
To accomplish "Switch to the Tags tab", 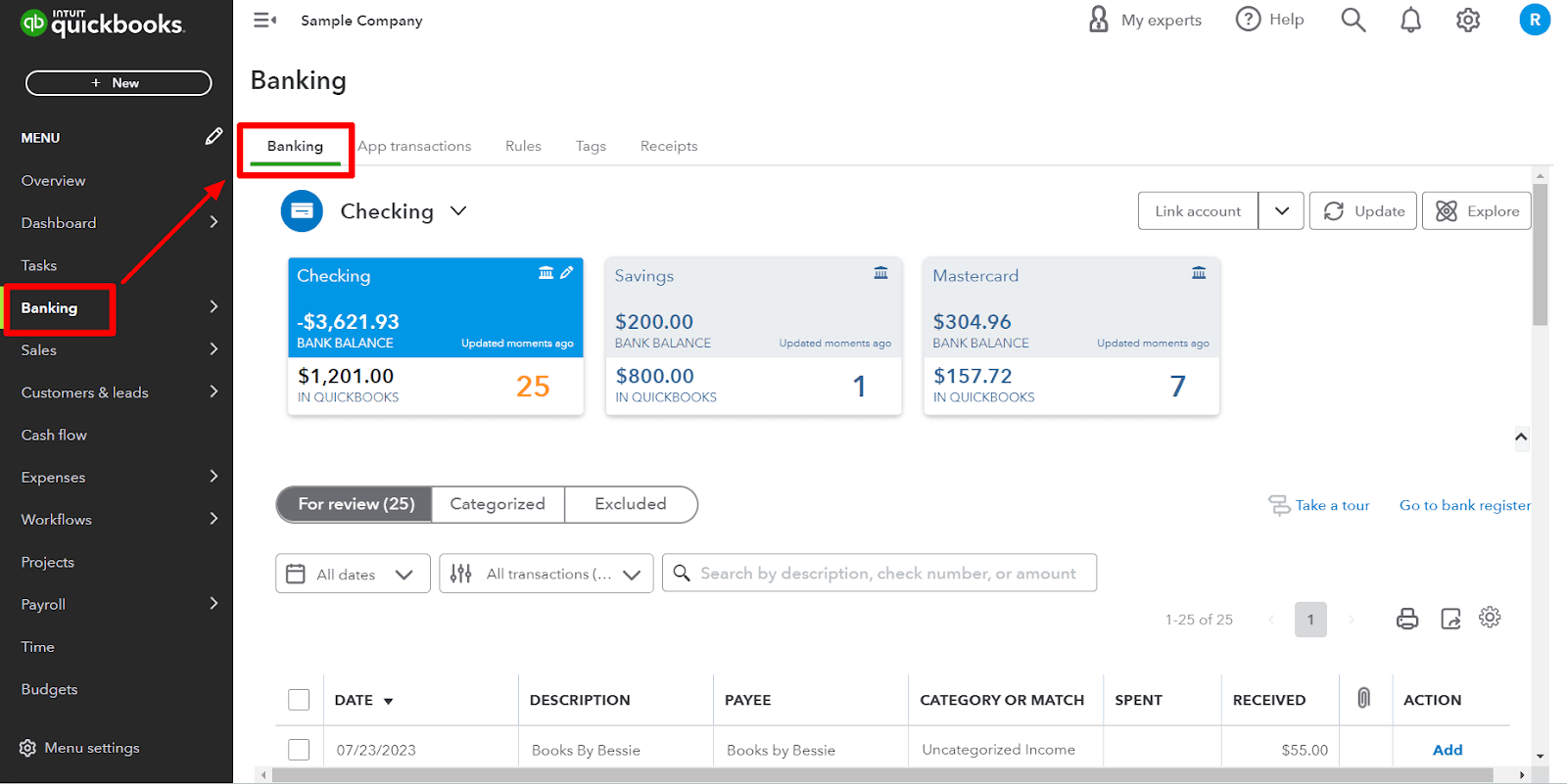I will [x=591, y=146].
